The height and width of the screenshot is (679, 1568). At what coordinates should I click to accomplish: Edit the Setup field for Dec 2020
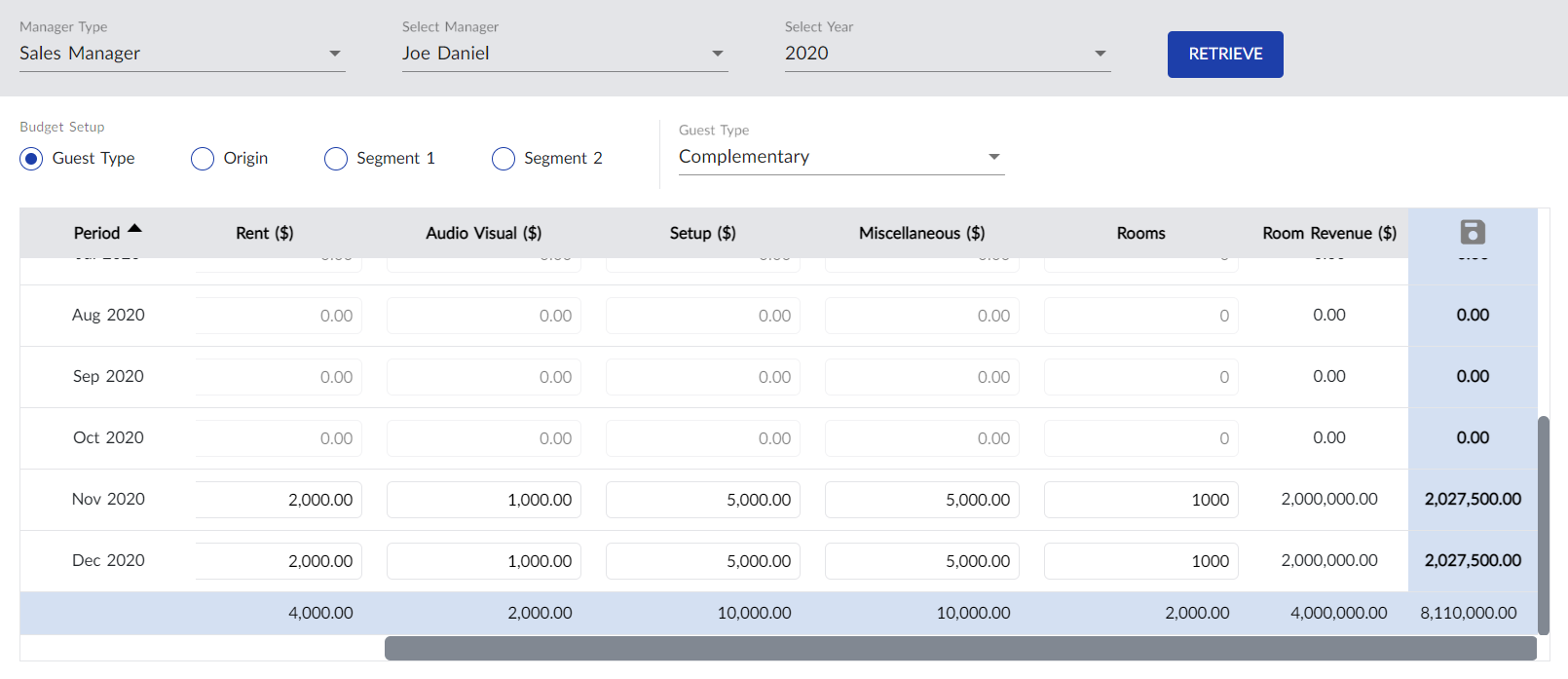[703, 561]
